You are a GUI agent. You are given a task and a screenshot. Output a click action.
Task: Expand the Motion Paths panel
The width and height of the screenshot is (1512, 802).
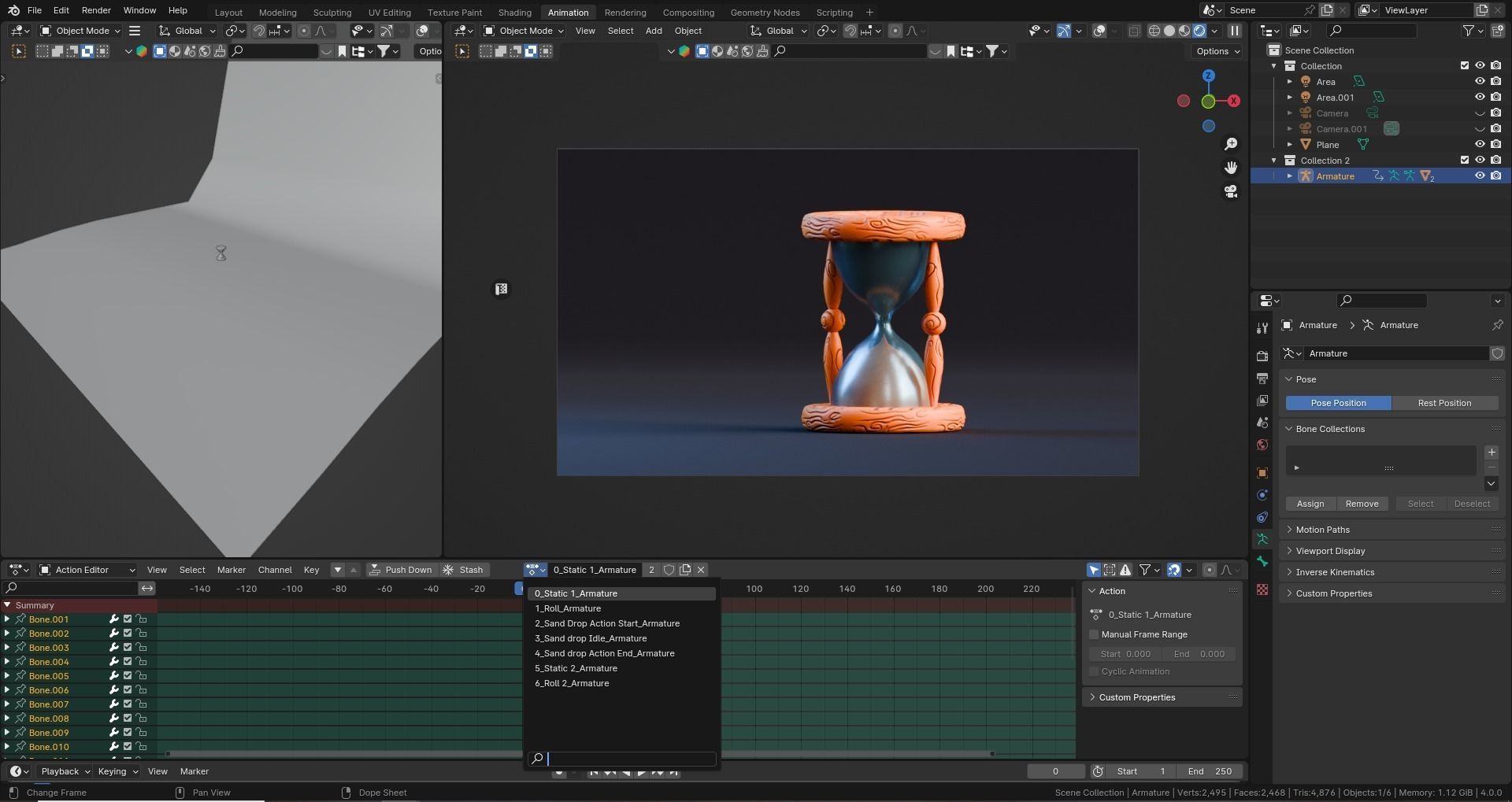click(1392, 530)
